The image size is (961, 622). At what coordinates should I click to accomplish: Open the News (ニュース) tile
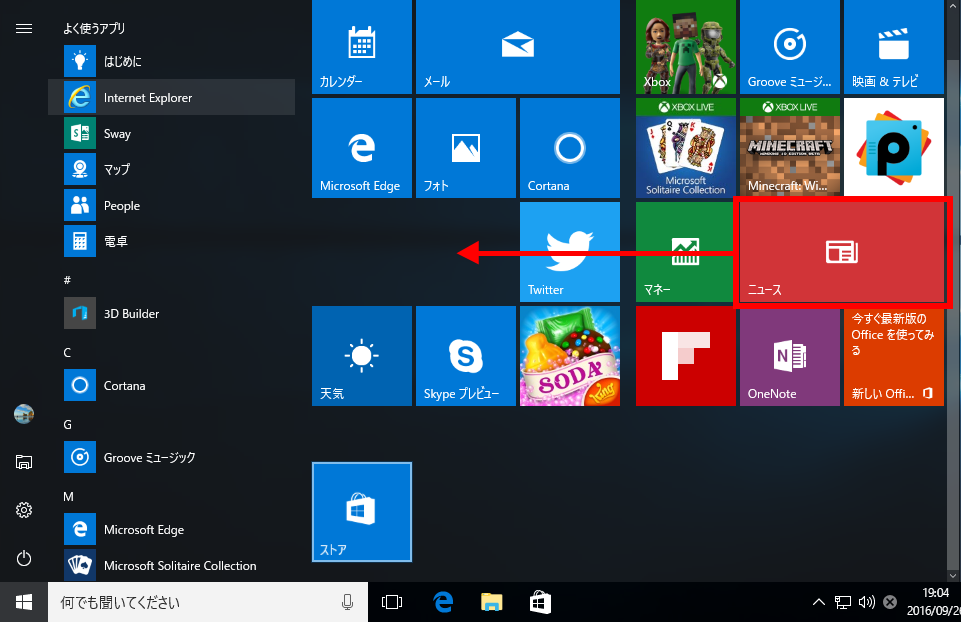click(842, 252)
